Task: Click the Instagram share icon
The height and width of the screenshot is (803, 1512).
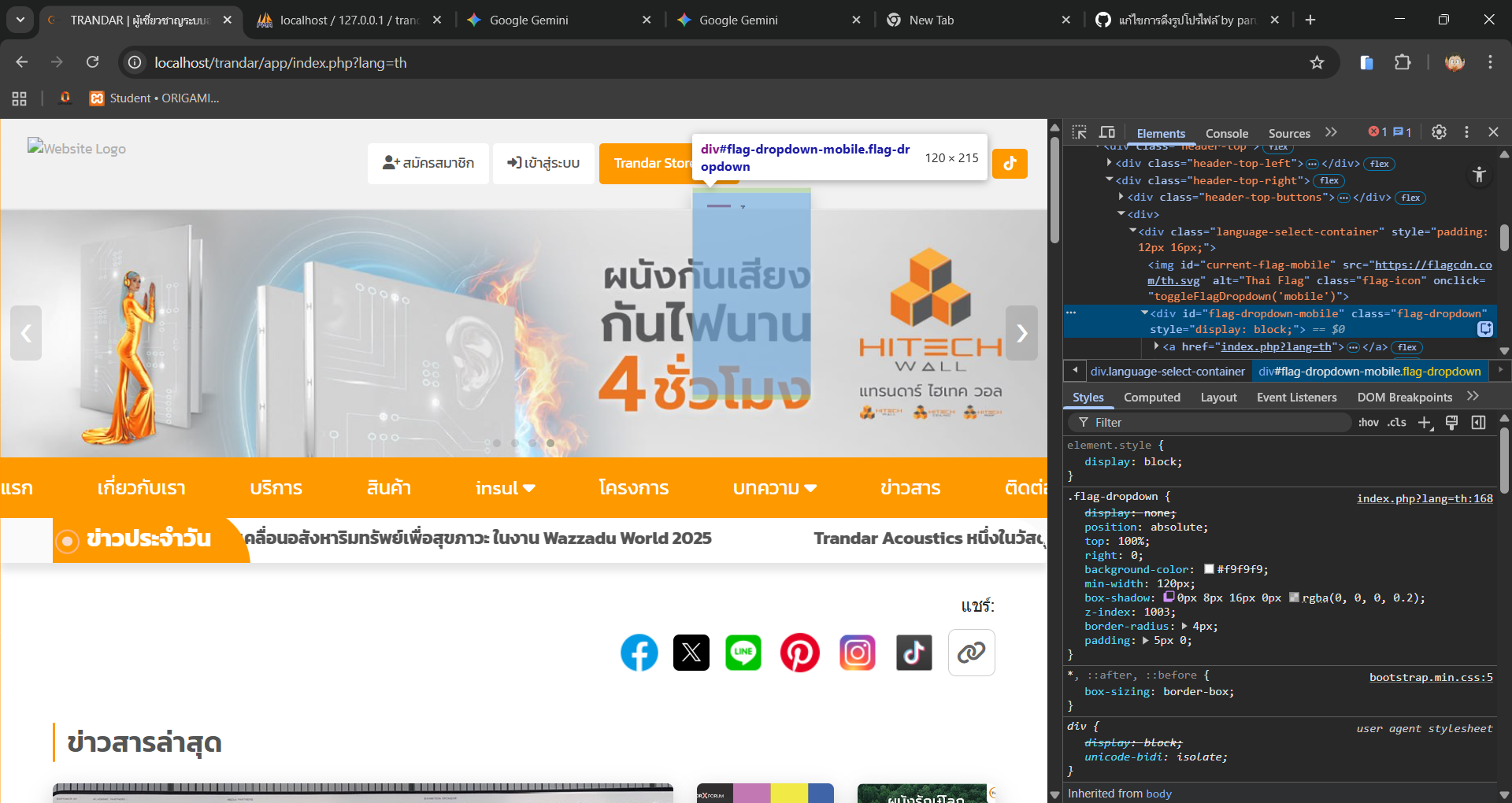Action: click(x=857, y=653)
